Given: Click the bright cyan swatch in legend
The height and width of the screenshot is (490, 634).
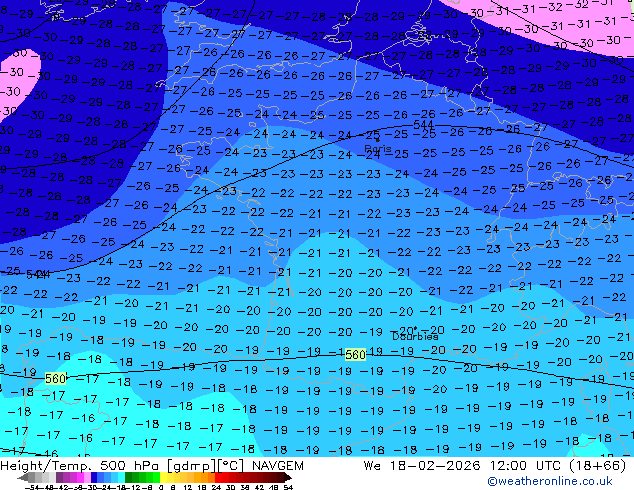Looking at the screenshot, I should [x=122, y=478].
